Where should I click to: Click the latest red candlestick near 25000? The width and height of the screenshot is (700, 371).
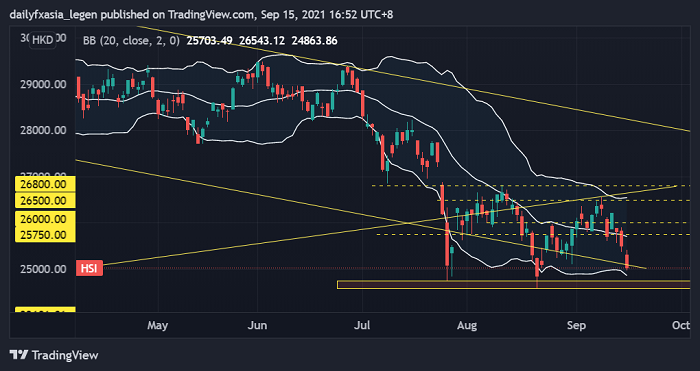click(x=627, y=260)
